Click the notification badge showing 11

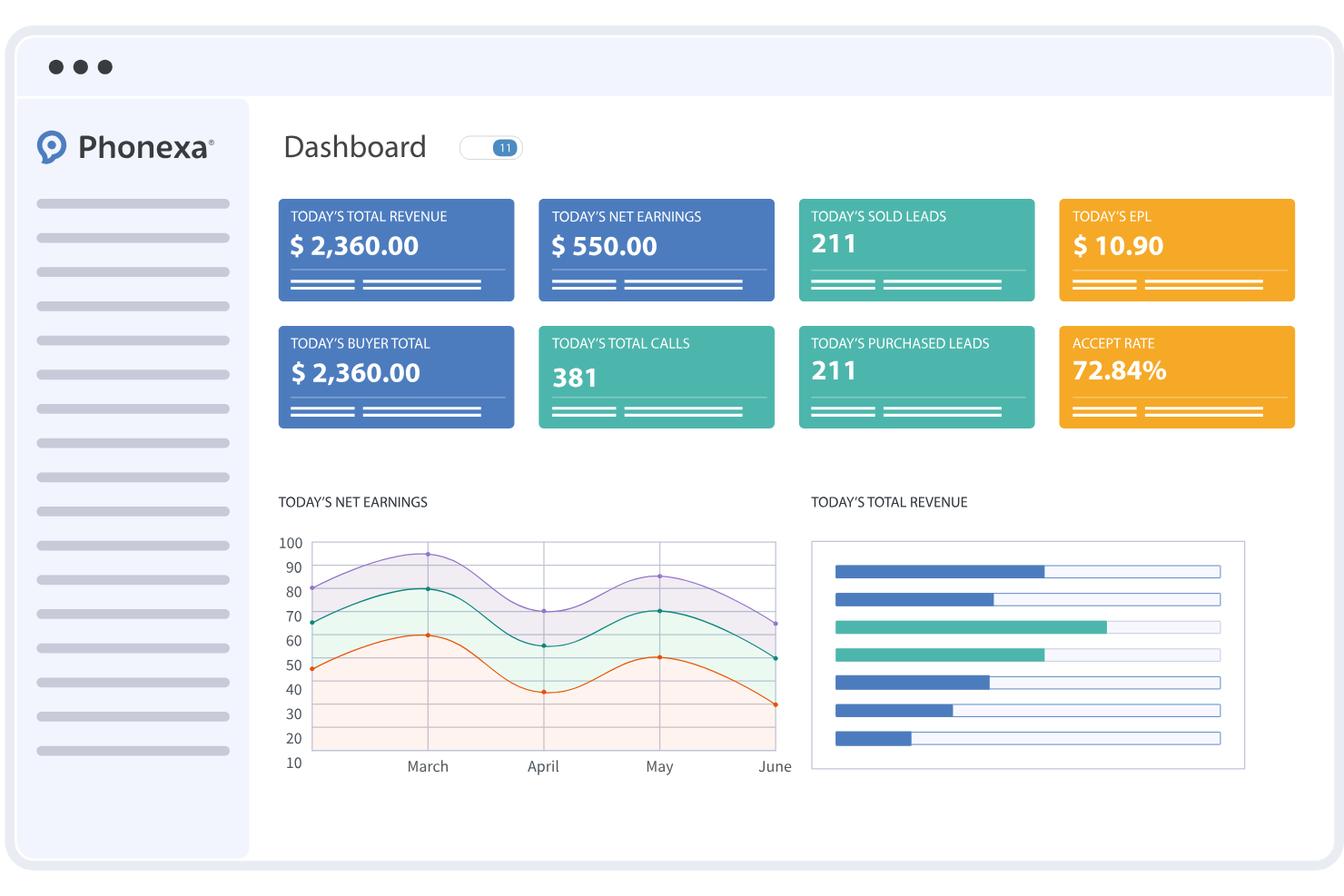click(505, 147)
